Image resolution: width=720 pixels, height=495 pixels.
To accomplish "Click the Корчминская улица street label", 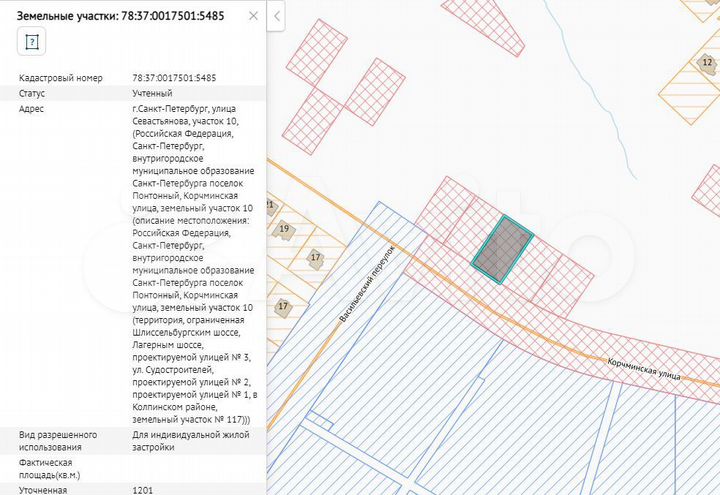I will pyautogui.click(x=643, y=370).
